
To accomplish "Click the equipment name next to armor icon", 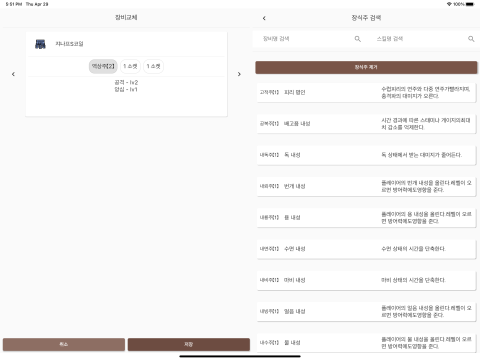I will click(x=69, y=44).
